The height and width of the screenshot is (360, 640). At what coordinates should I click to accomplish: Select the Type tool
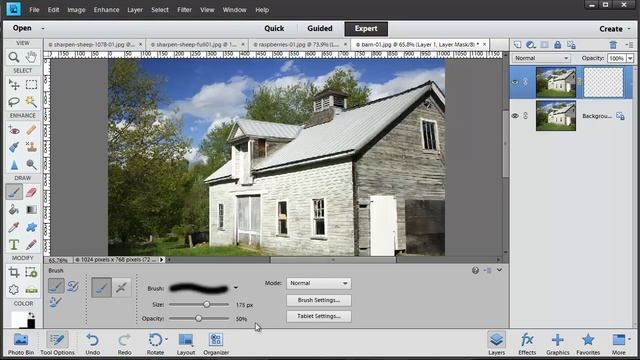pos(14,245)
